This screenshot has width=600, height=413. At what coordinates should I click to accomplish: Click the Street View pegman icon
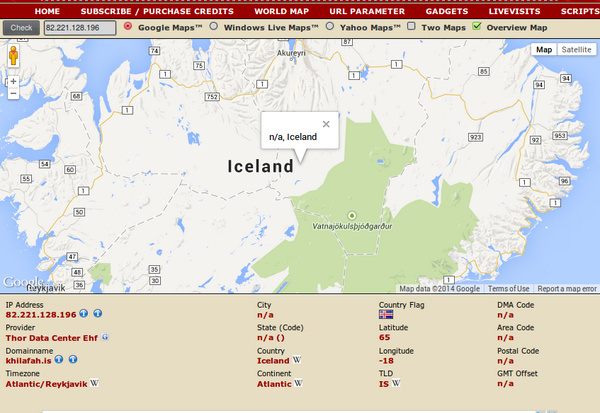tap(13, 56)
